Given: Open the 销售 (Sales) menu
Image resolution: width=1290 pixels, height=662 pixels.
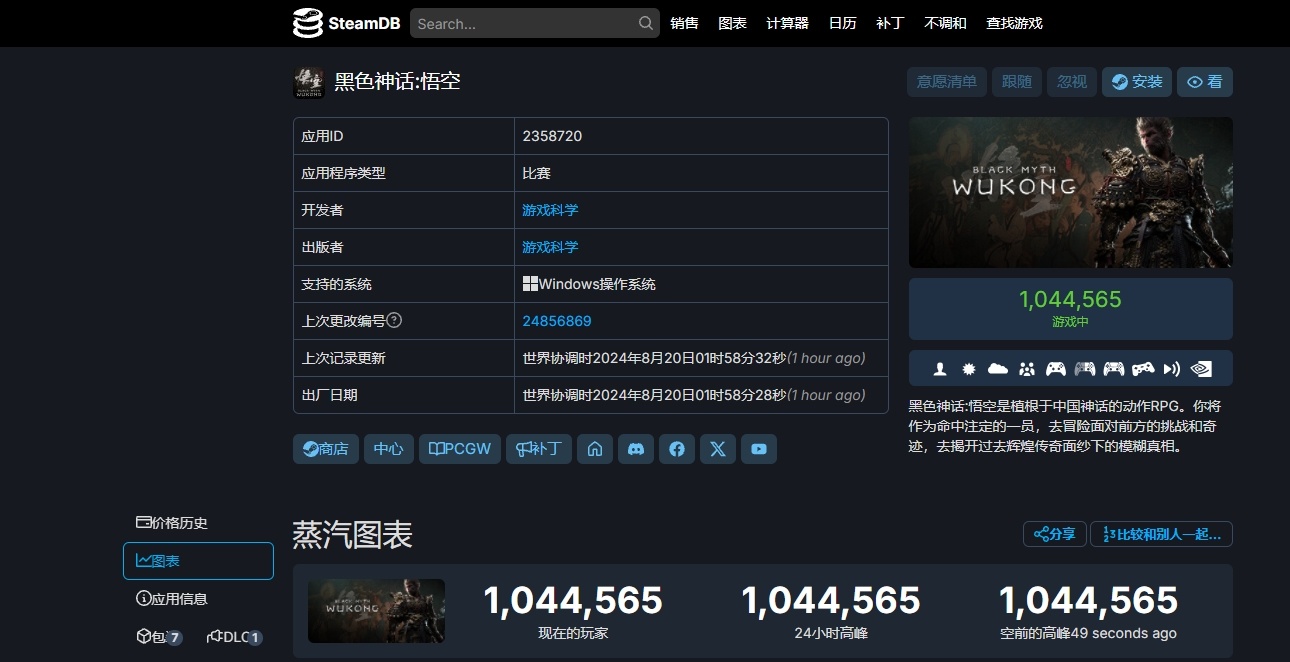Looking at the screenshot, I should coord(685,23).
